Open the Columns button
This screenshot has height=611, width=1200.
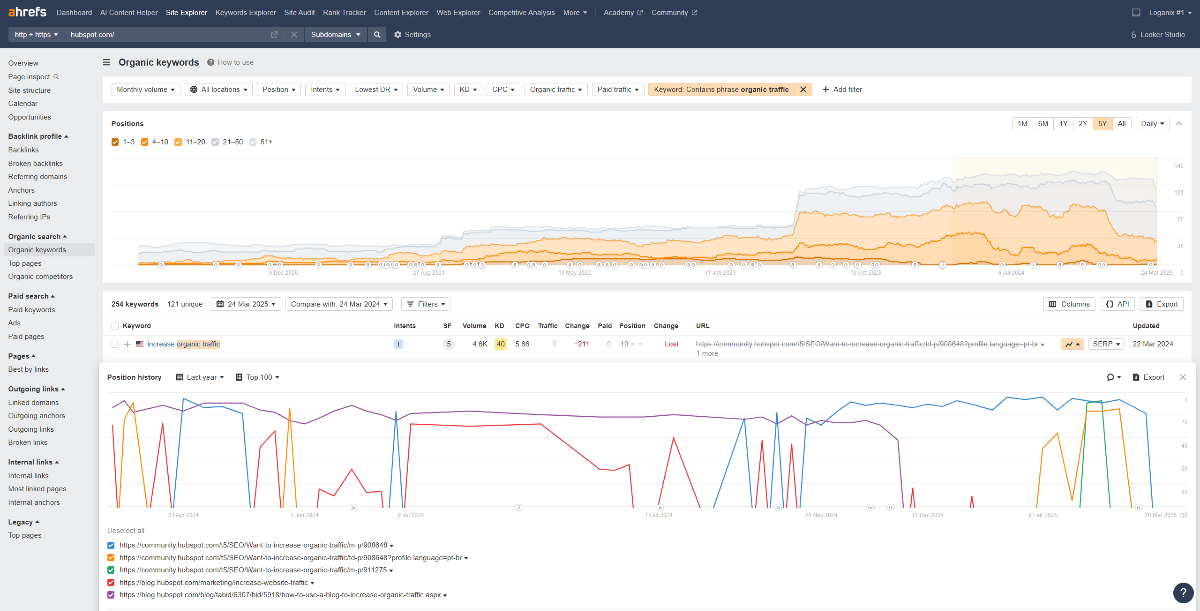(1070, 304)
